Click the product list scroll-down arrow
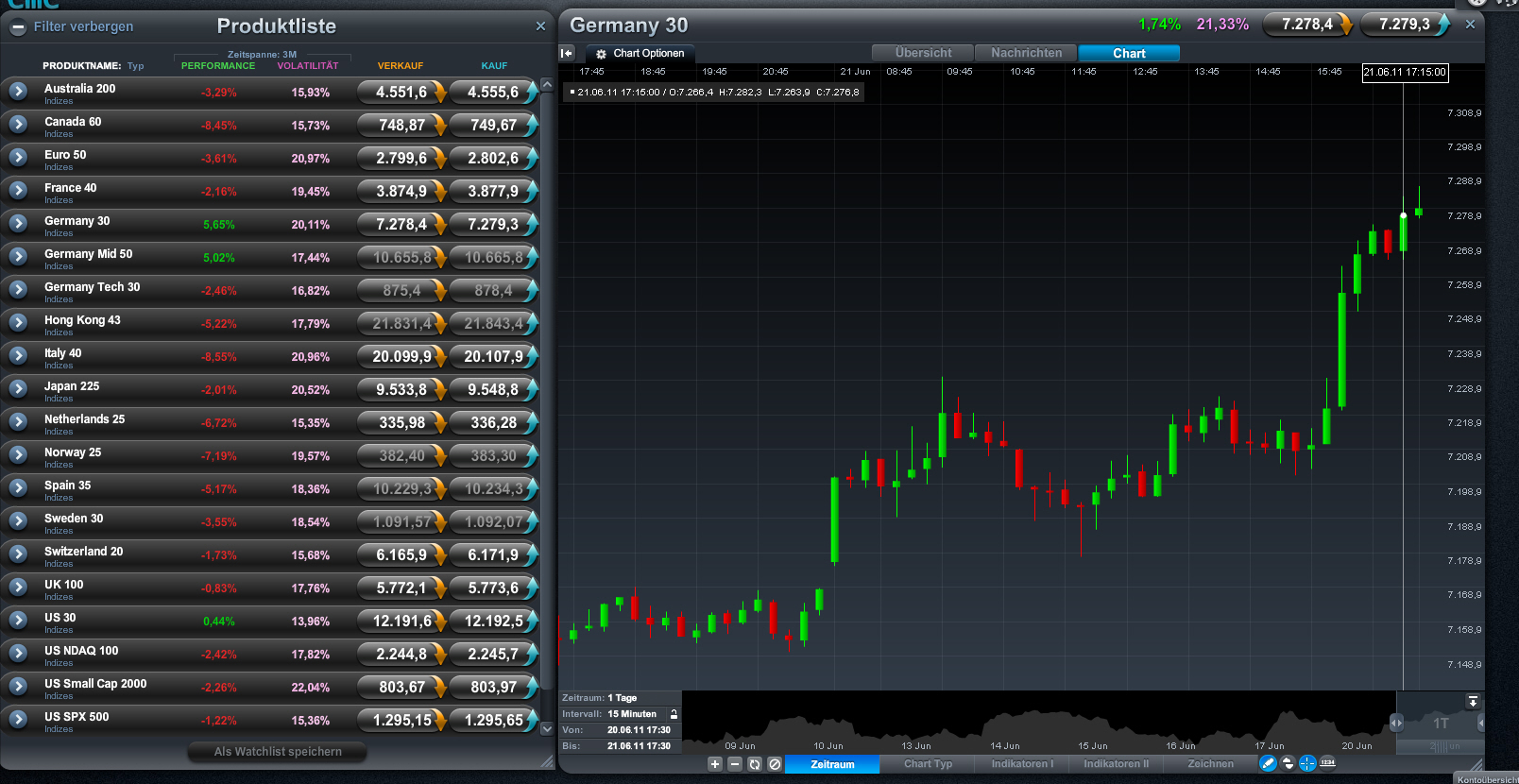Screen dimensions: 1519x784 546,729
